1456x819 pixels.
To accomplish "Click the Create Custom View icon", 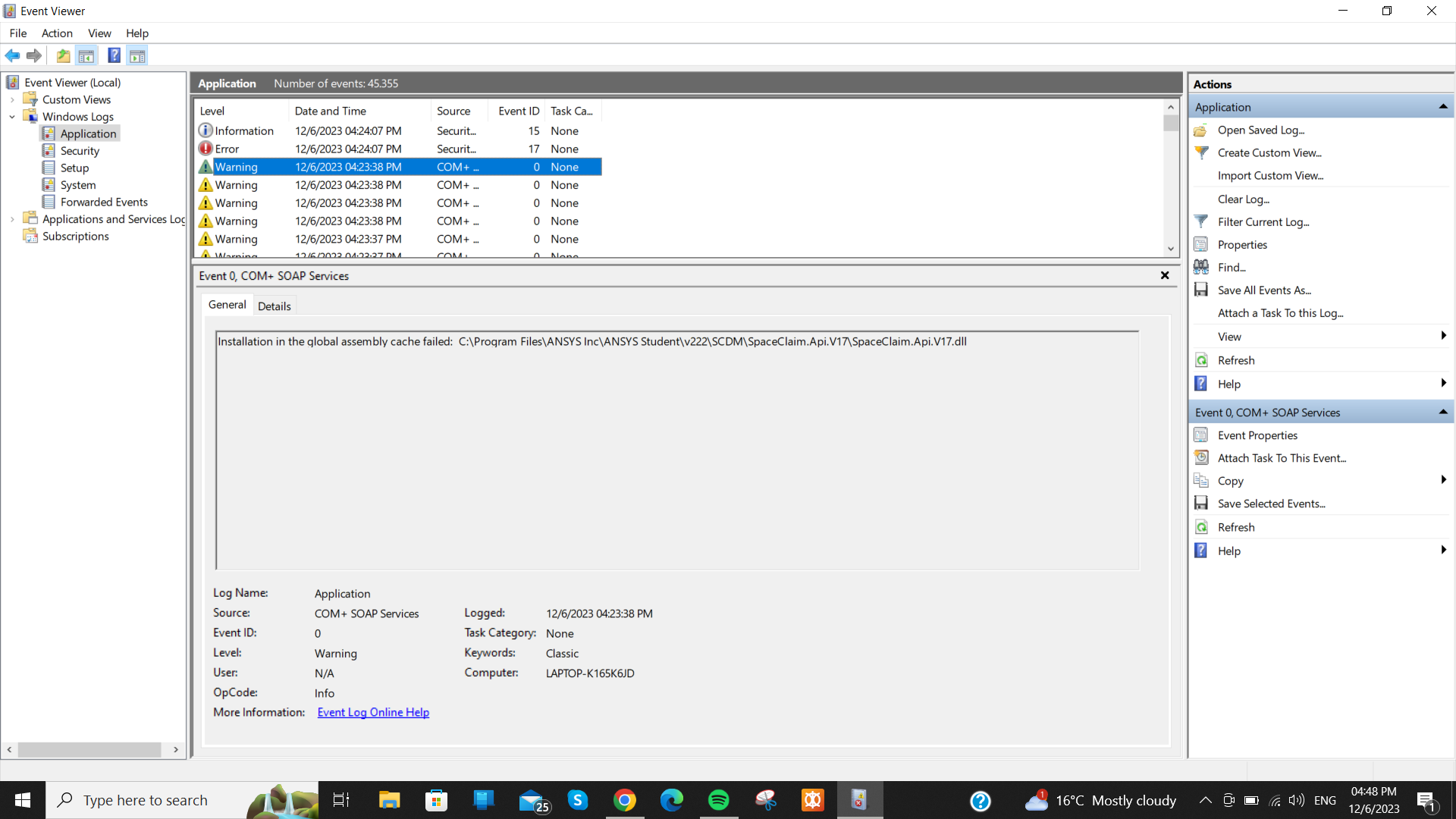I will point(1201,152).
